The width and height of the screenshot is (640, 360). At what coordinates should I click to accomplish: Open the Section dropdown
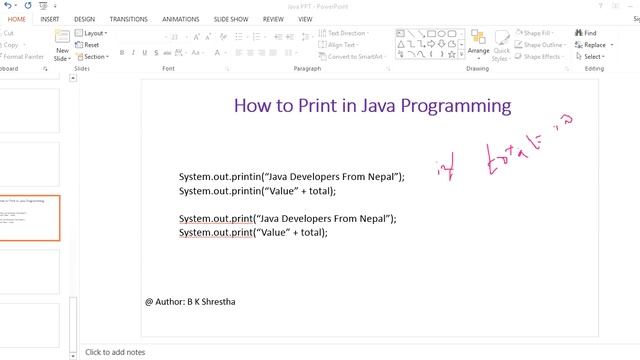[x=93, y=57]
